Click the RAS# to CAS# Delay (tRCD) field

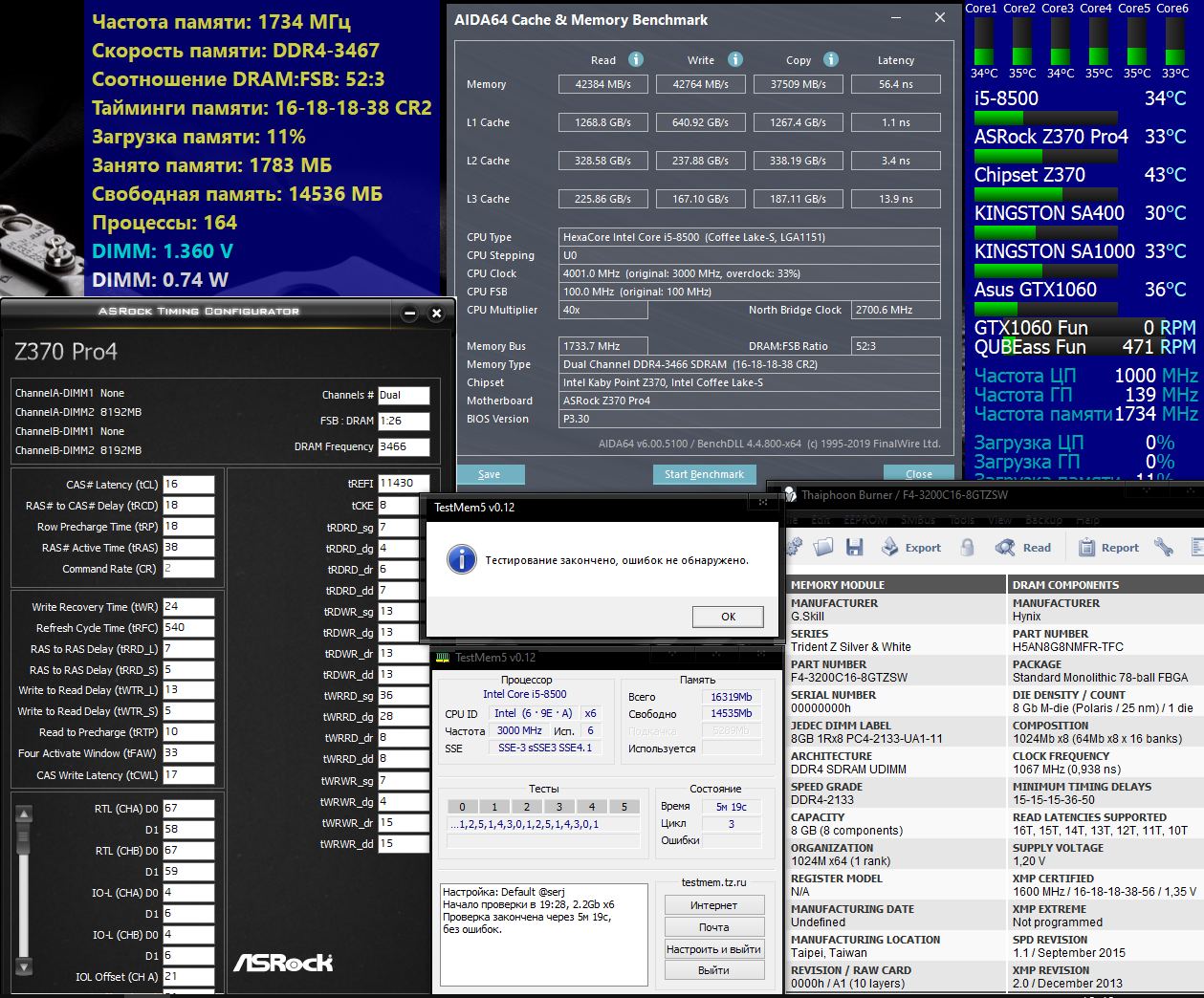pos(188,505)
